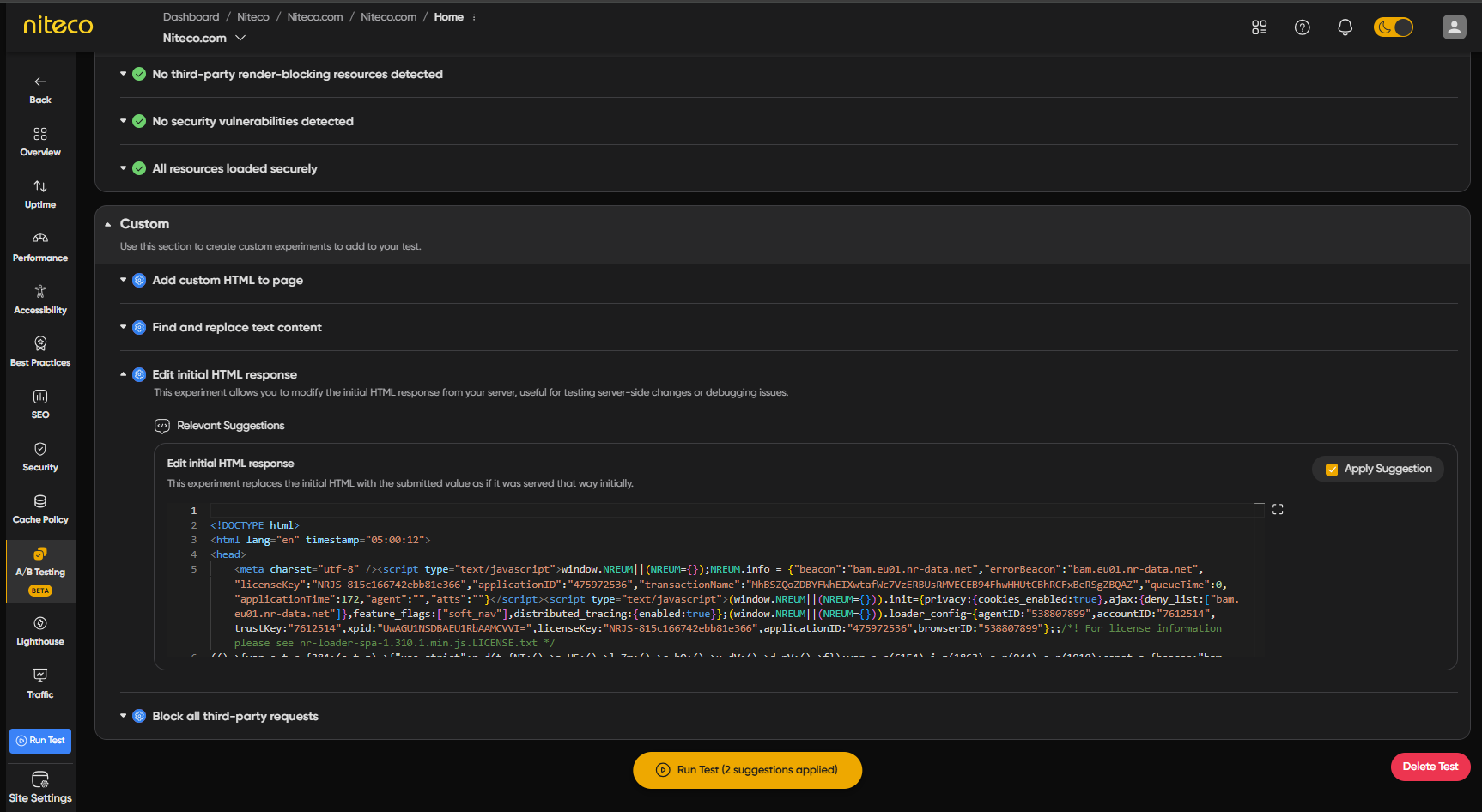Uncheck the Apply Suggestion checkbox

(1332, 470)
